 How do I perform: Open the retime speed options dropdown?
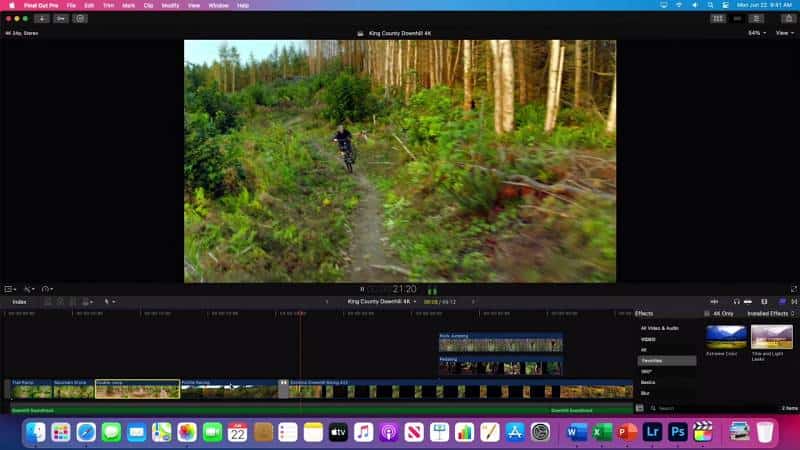click(x=47, y=289)
